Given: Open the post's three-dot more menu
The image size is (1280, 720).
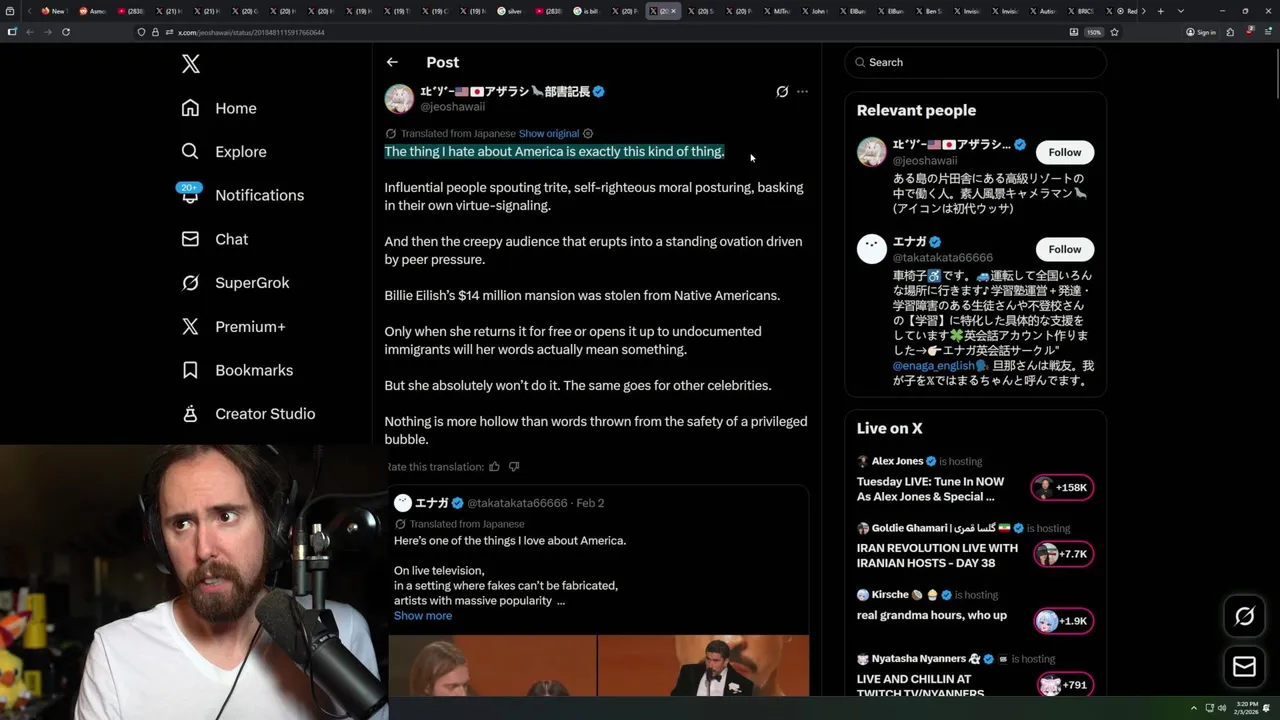Looking at the screenshot, I should tap(802, 91).
